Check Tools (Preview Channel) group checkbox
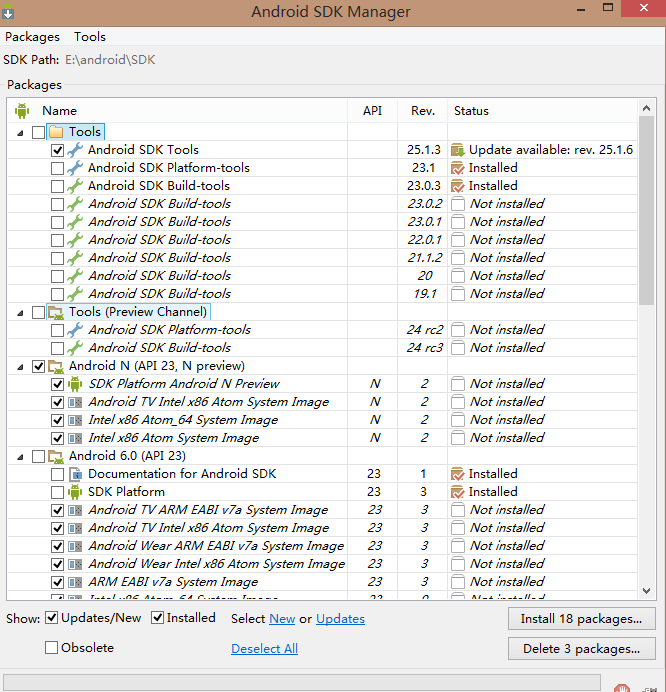 point(38,312)
